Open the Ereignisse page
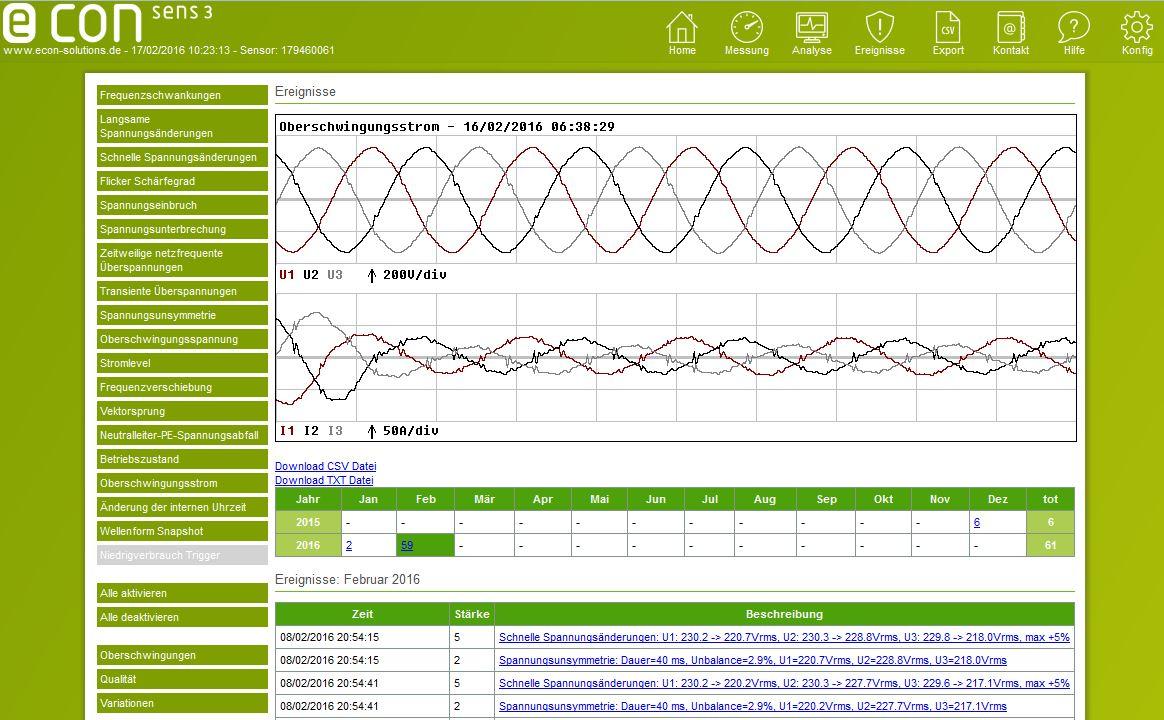Viewport: 1164px width, 720px height. [879, 32]
